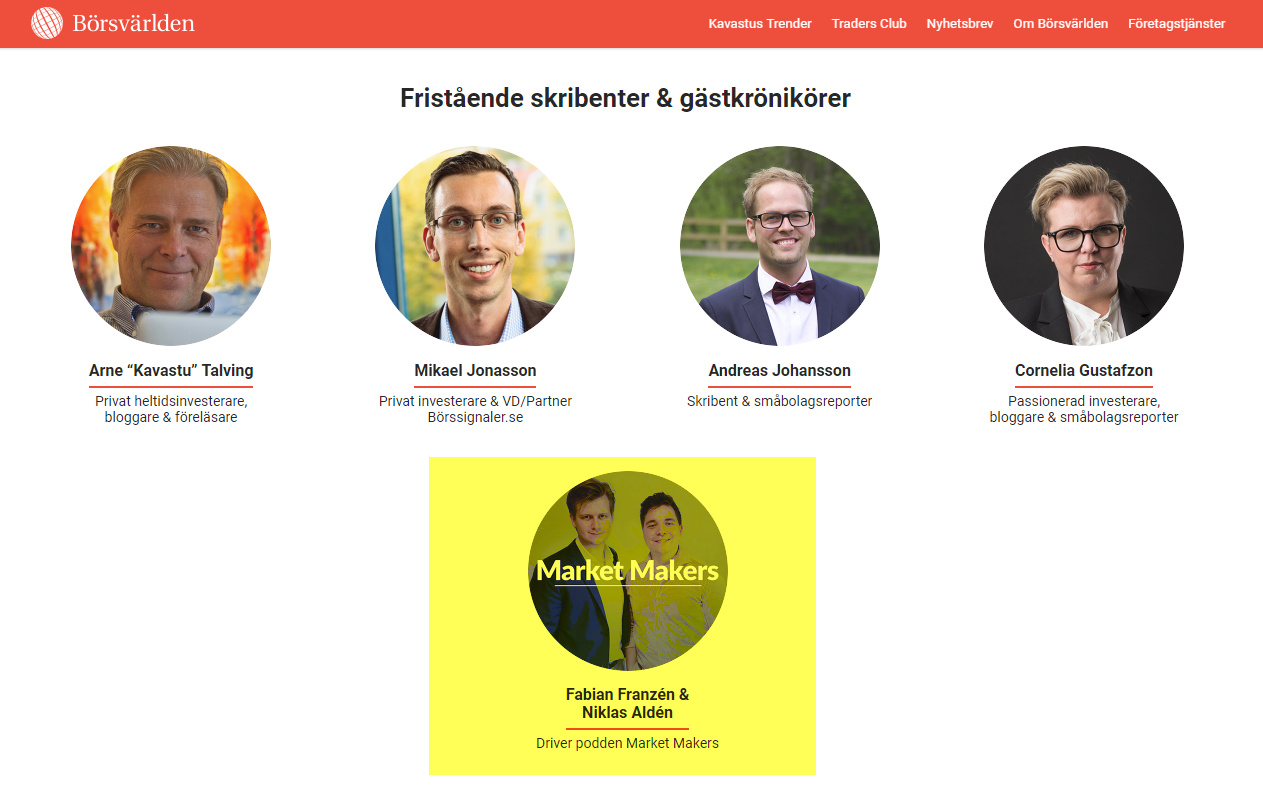Open the Börsvärlden home title text
This screenshot has width=1263, height=798.
click(x=134, y=23)
